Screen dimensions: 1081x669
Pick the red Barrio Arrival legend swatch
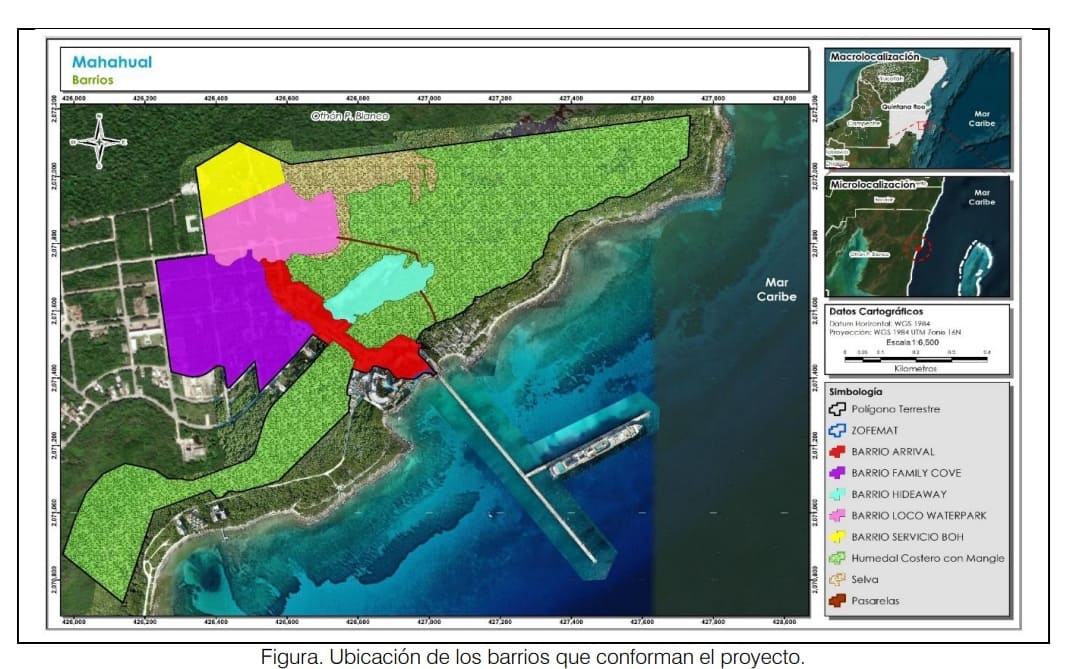pyautogui.click(x=837, y=452)
